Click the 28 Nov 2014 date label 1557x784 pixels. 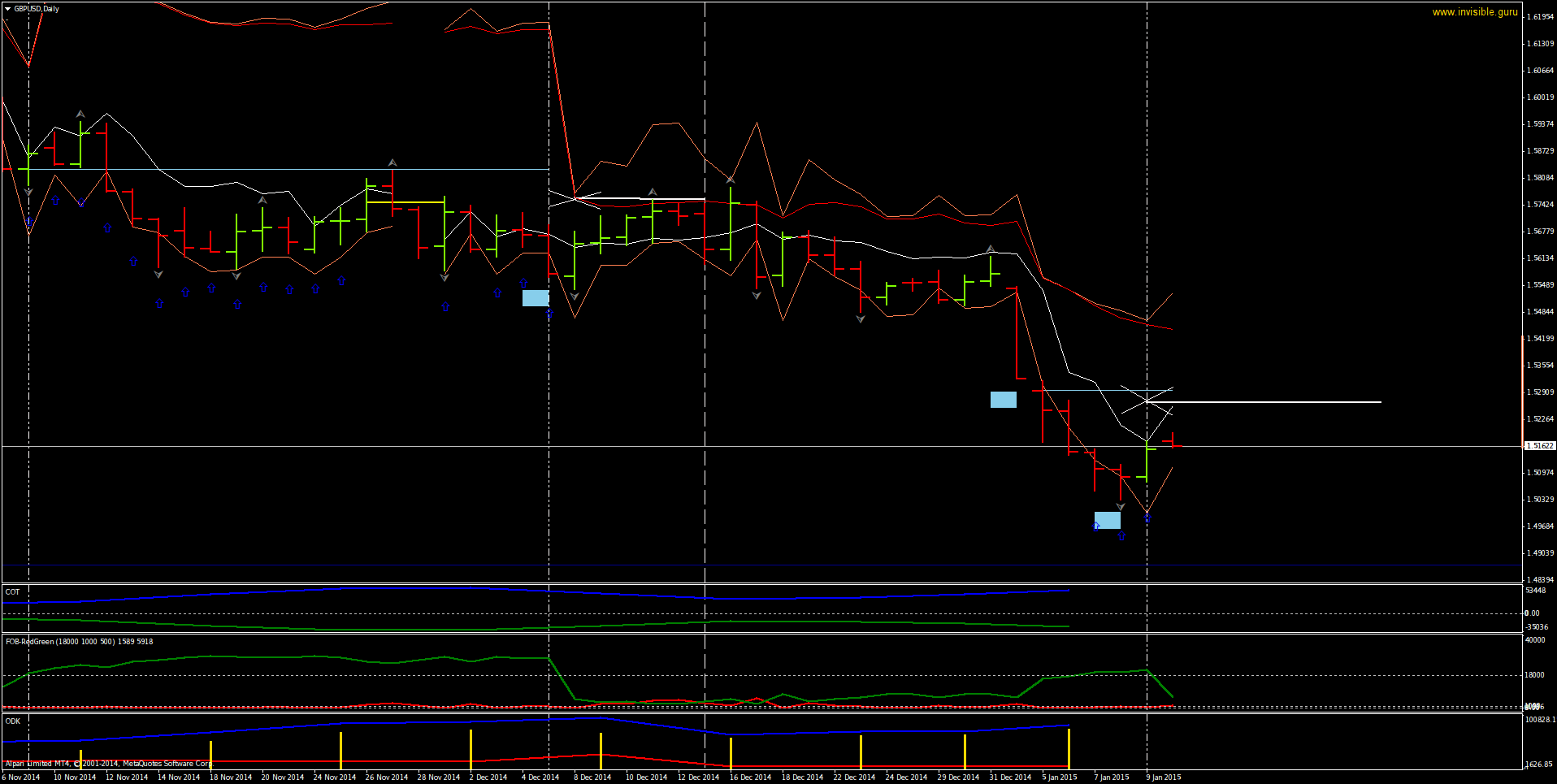(x=439, y=778)
